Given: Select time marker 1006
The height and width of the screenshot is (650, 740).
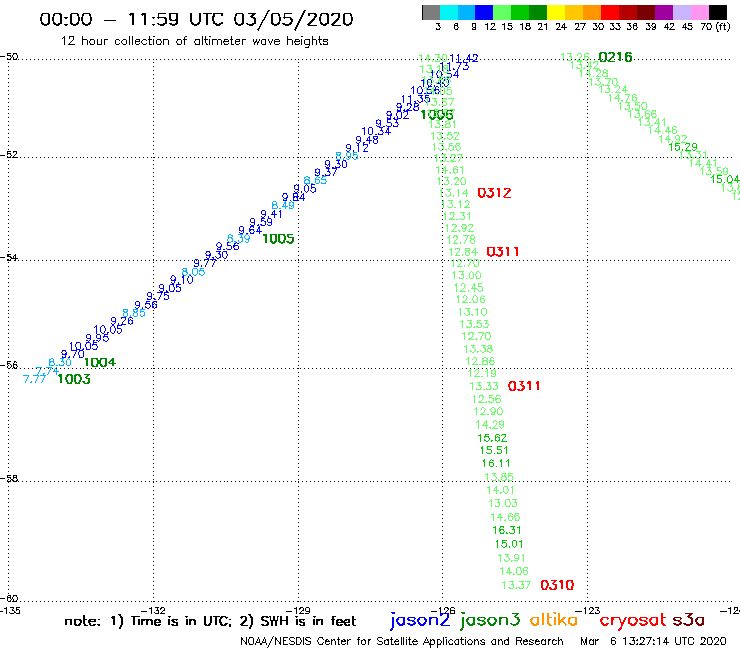Looking at the screenshot, I should (x=437, y=115).
